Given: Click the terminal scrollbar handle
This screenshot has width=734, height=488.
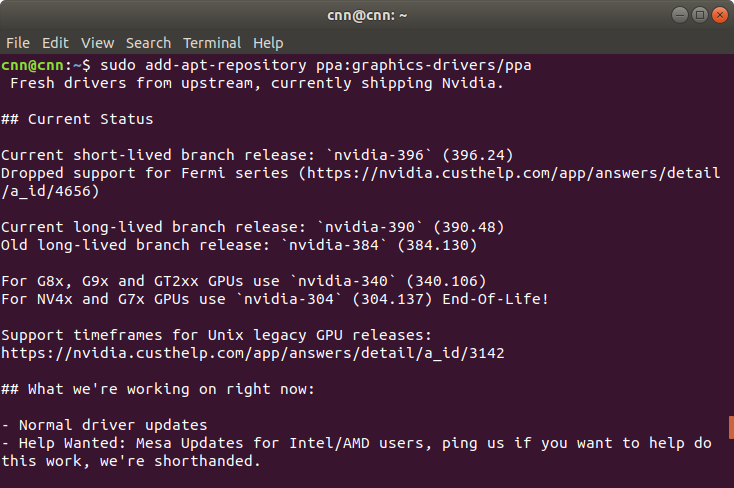Looking at the screenshot, I should 731,427.
